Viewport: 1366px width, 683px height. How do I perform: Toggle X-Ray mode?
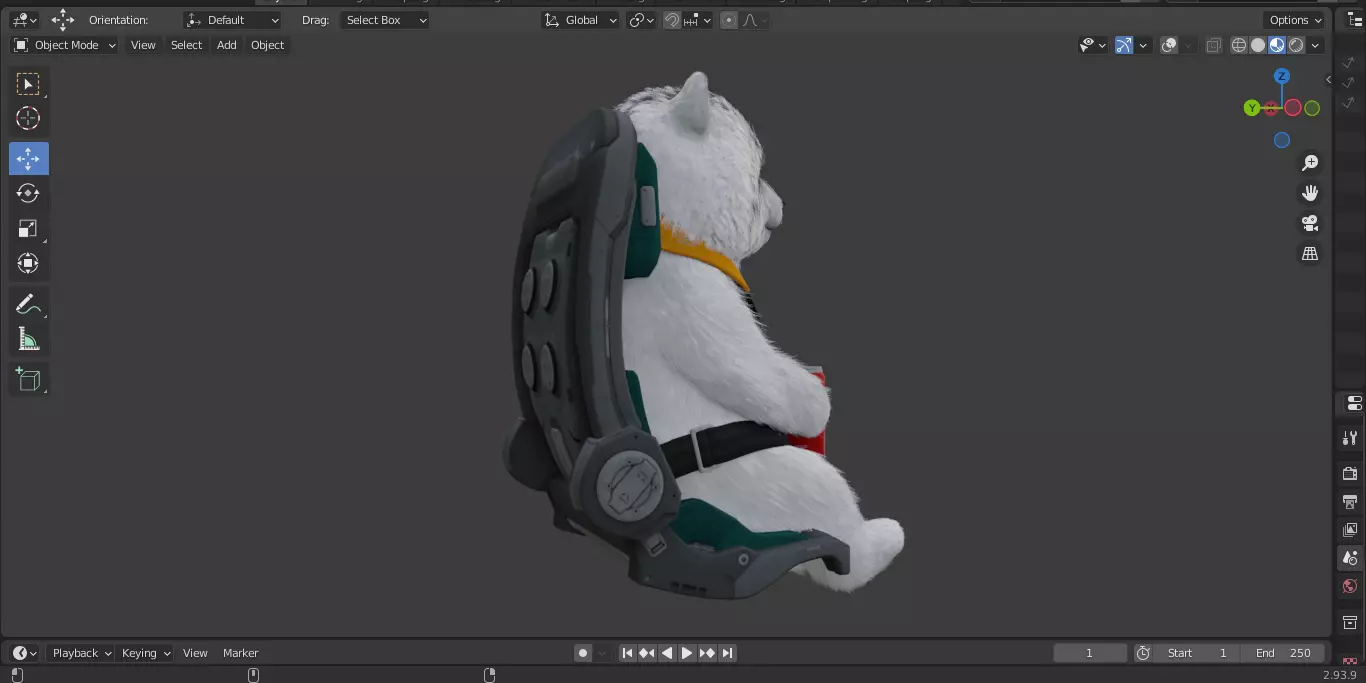(x=1213, y=45)
